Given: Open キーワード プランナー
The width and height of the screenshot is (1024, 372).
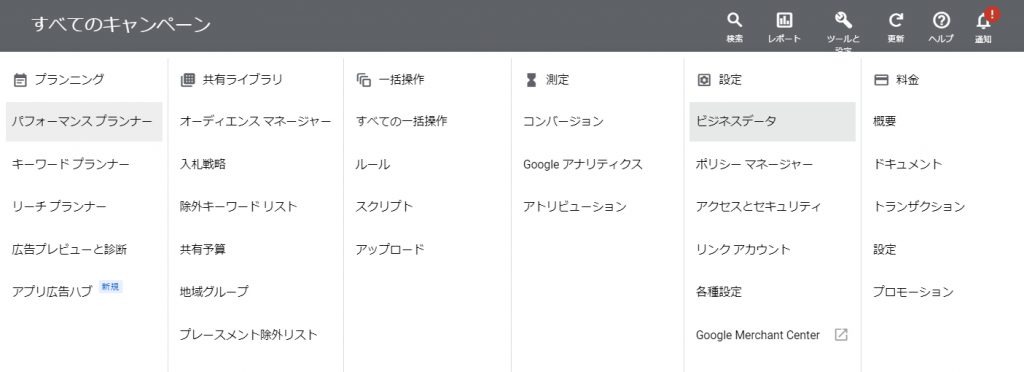Looking at the screenshot, I should coord(71,164).
